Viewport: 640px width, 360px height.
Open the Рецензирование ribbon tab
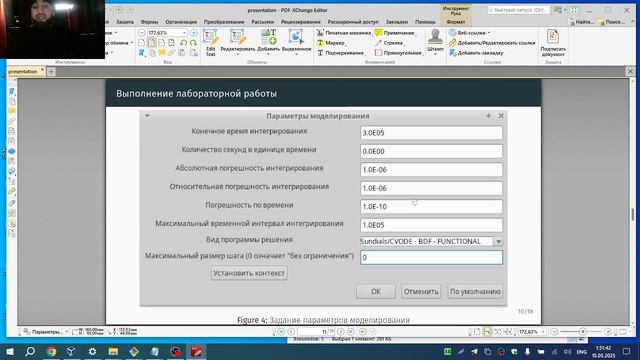click(x=300, y=22)
